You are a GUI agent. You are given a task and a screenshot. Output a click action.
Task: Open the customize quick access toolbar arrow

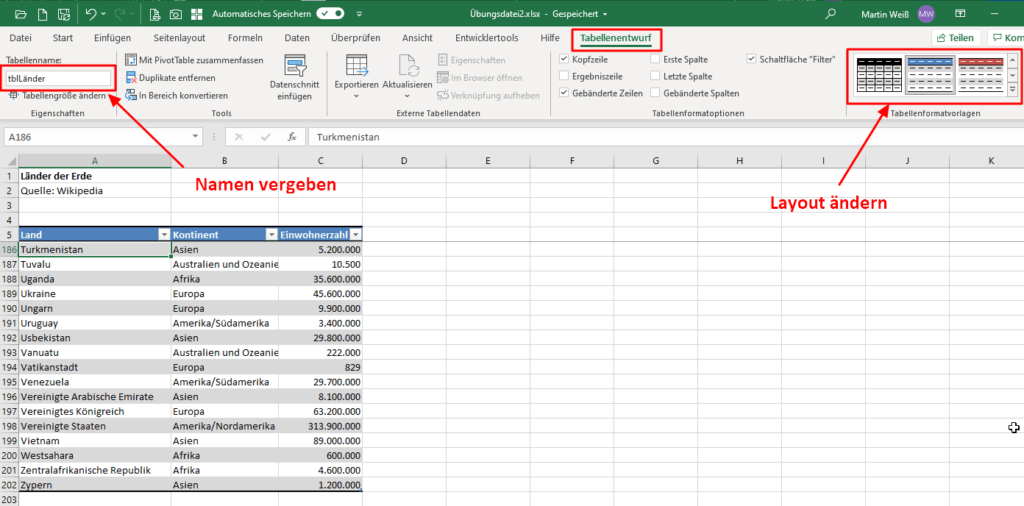tap(360, 14)
